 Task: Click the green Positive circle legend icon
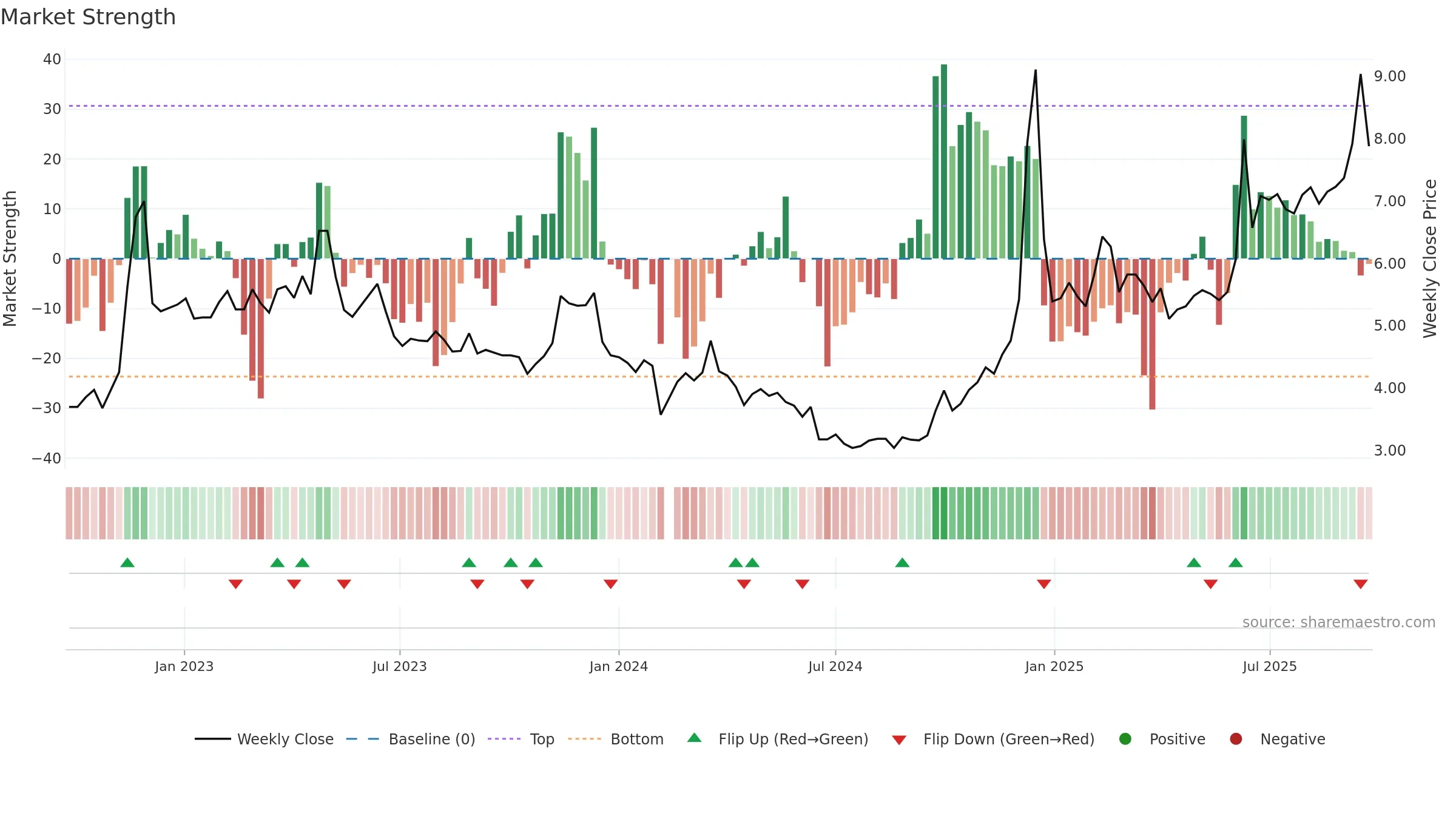(1125, 739)
